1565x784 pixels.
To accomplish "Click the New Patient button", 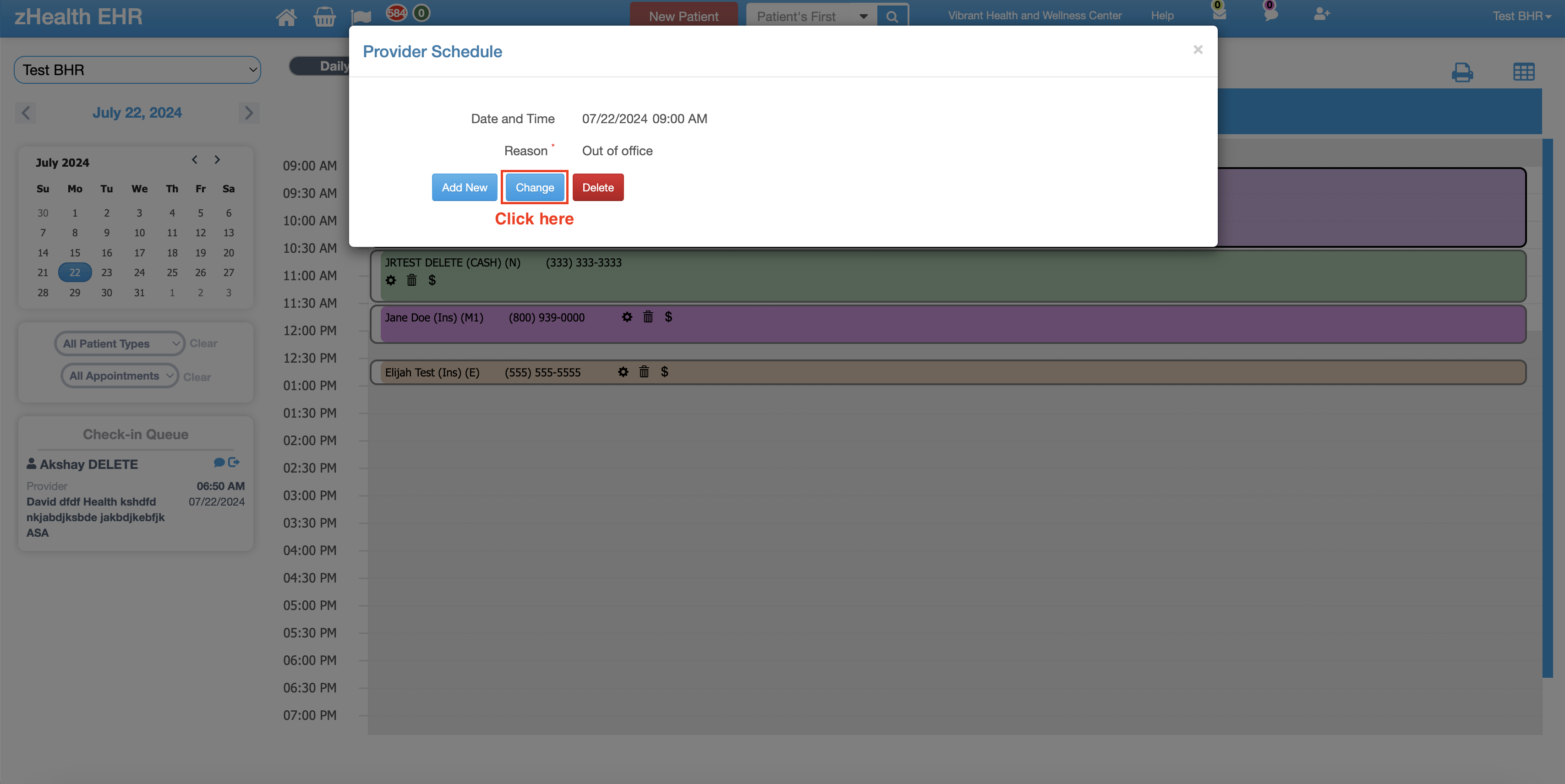I will 684,16.
